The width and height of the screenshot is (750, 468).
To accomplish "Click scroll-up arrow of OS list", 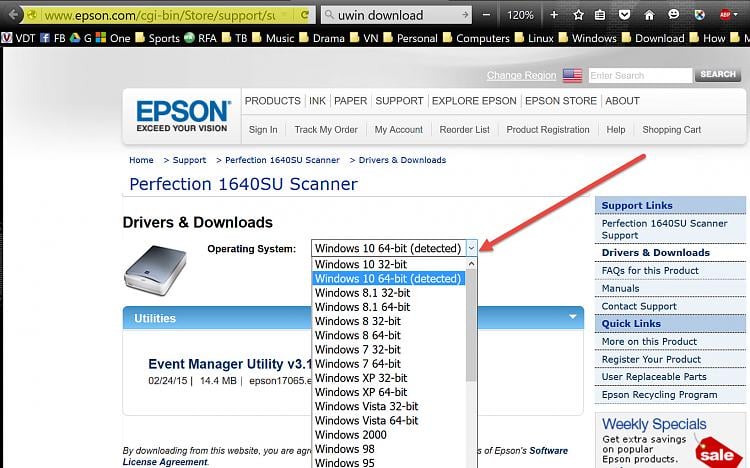I will pos(471,264).
